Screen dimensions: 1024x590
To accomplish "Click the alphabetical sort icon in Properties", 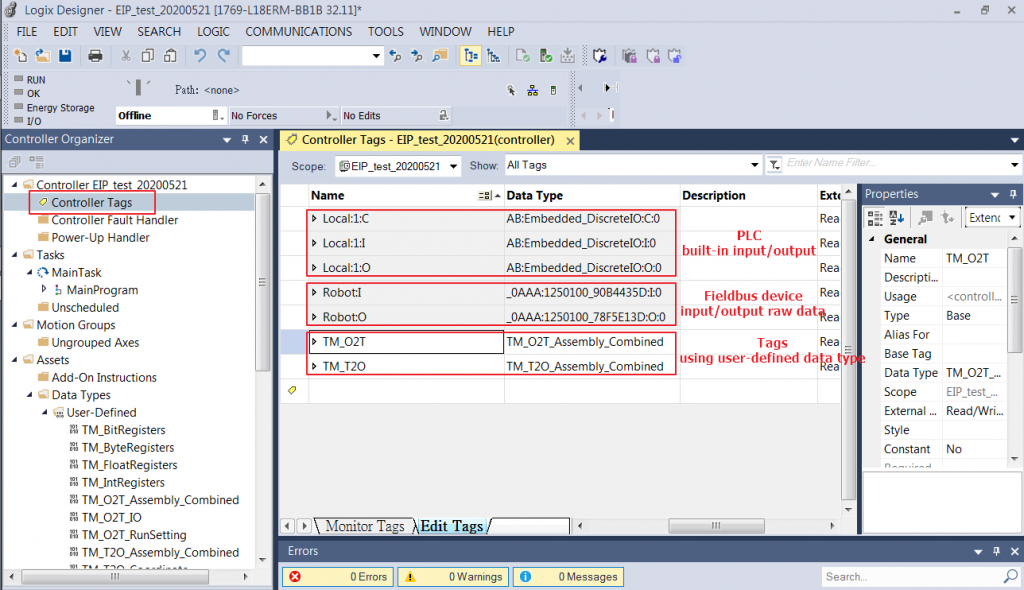I will coord(897,217).
